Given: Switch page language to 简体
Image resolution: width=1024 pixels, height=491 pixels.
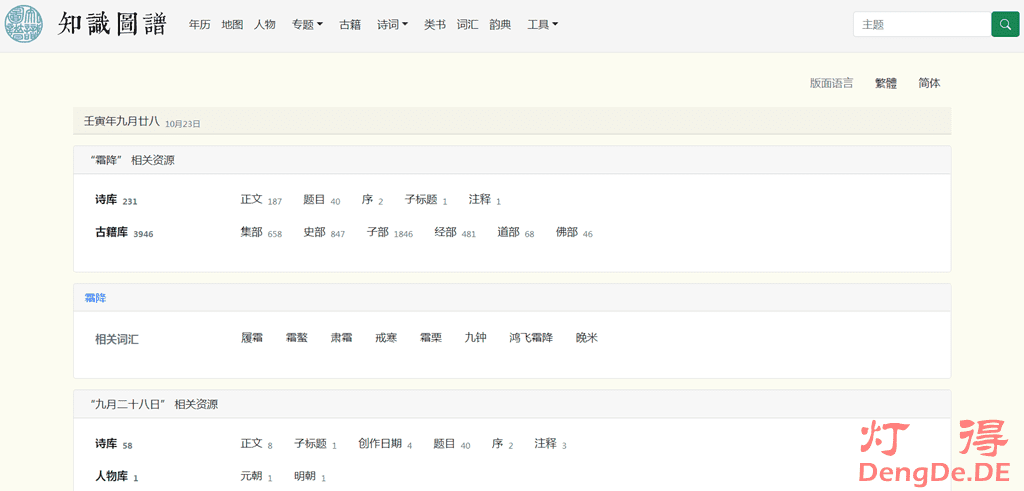Looking at the screenshot, I should 929,83.
